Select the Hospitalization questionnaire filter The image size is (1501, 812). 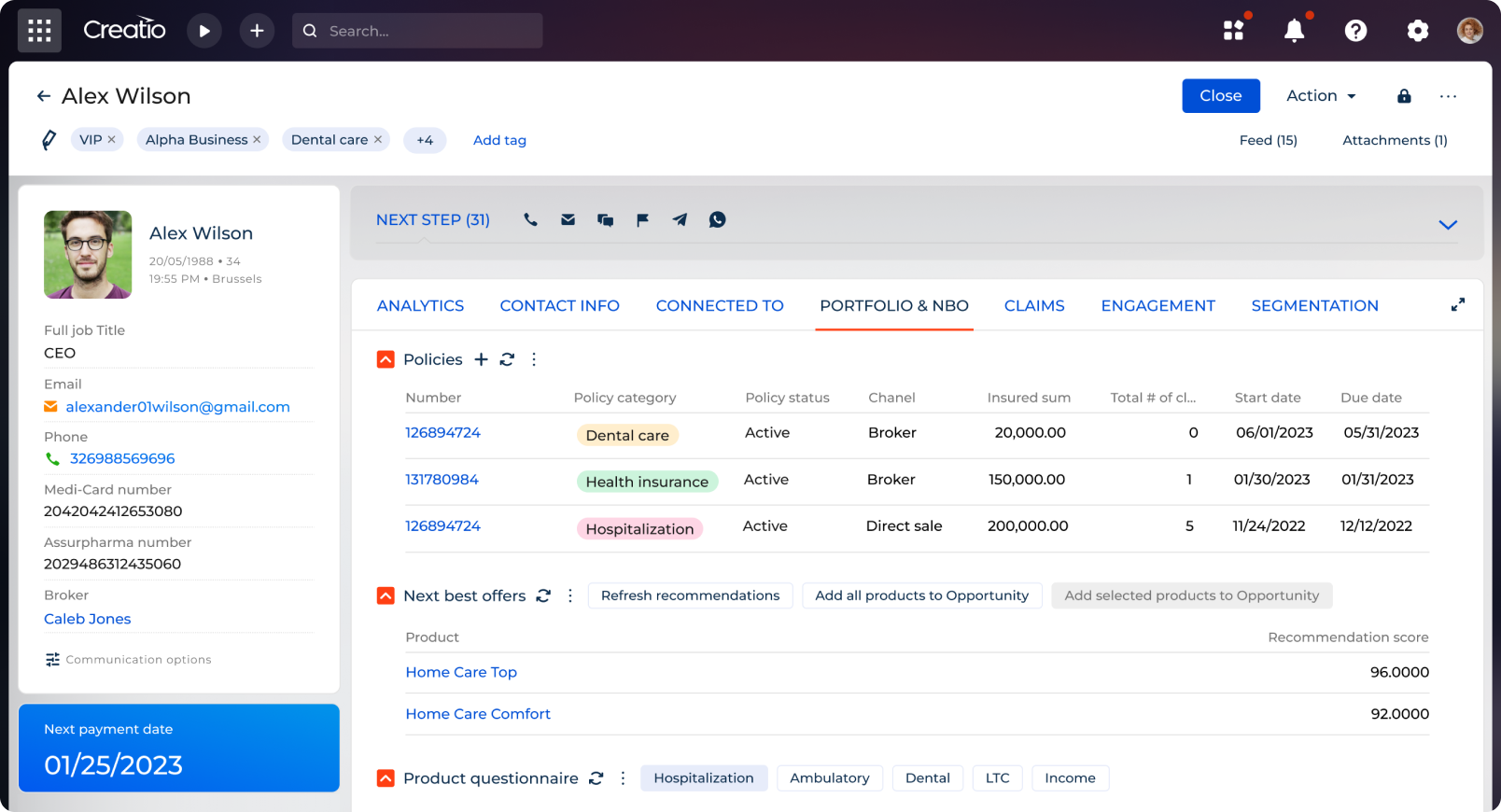tap(703, 778)
